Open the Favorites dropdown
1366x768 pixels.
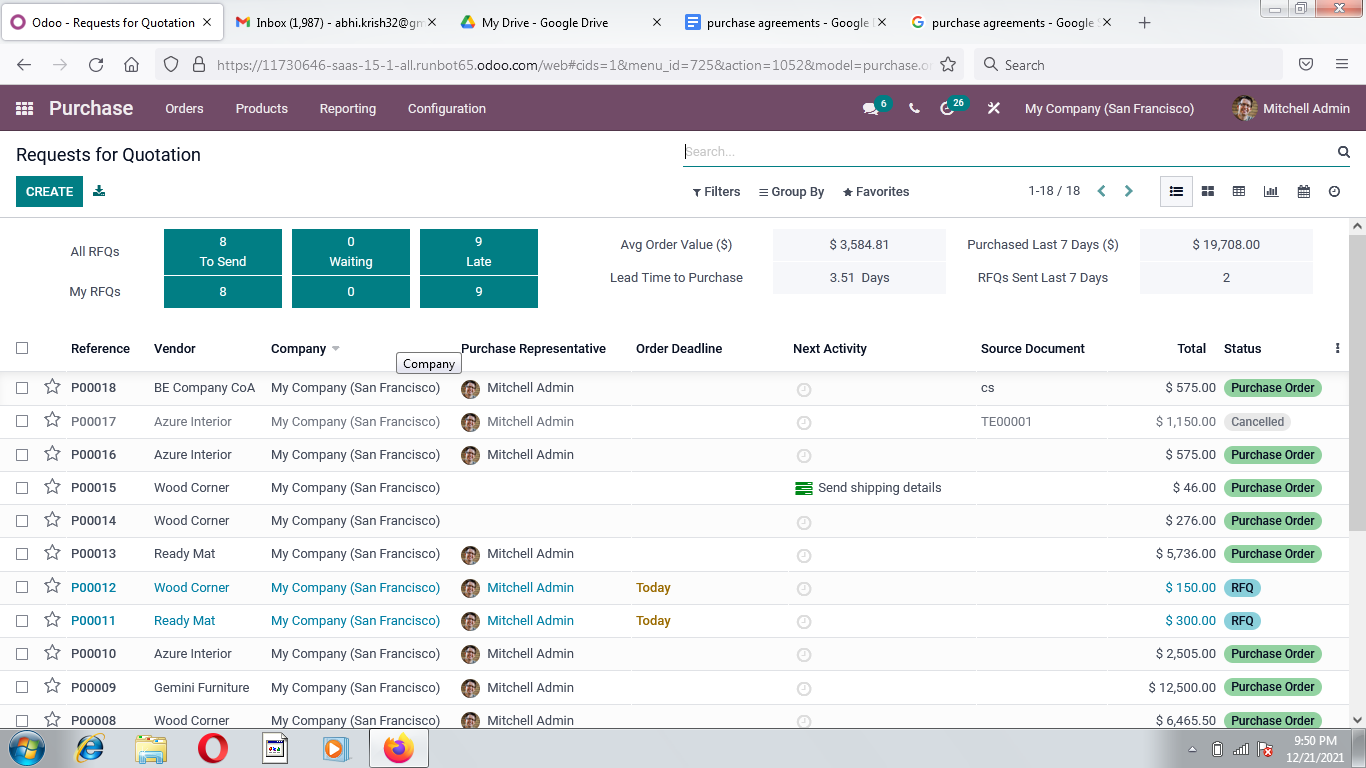pos(877,192)
